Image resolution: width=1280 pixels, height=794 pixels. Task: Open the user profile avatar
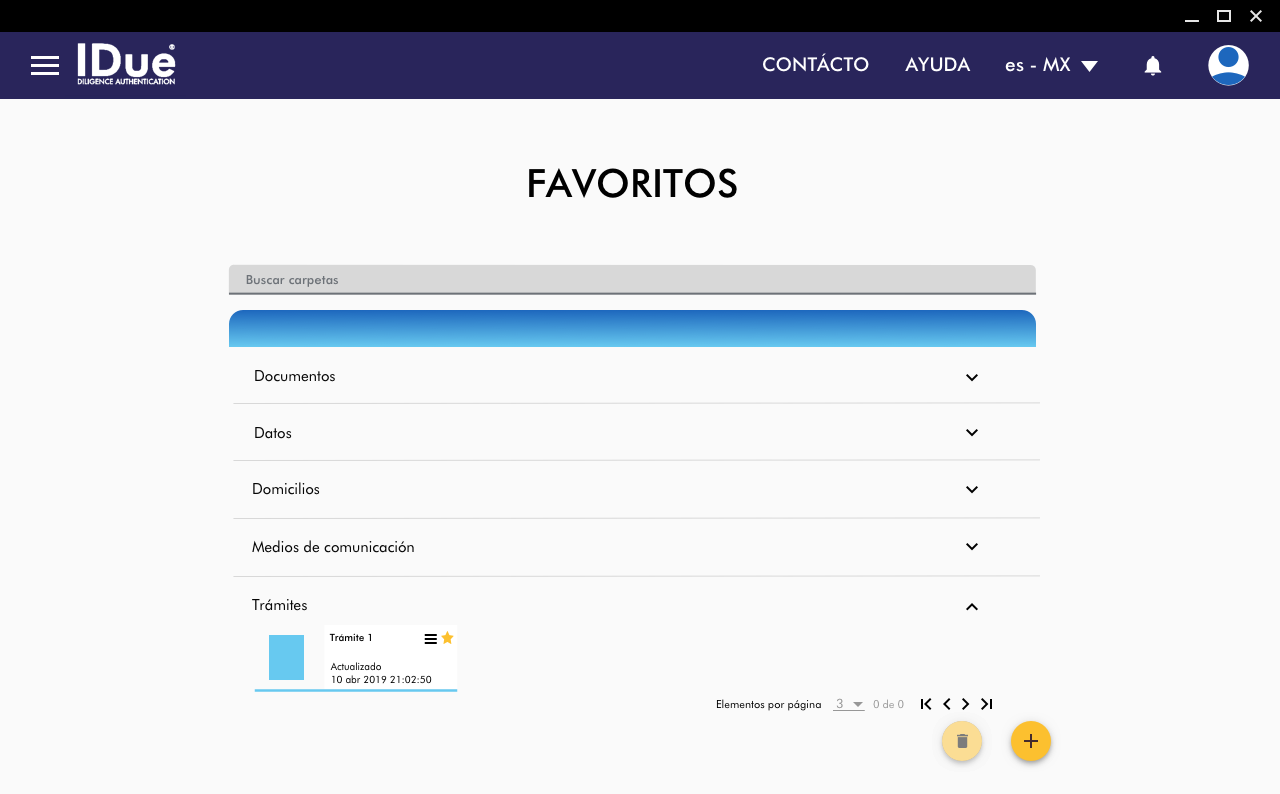[1228, 65]
